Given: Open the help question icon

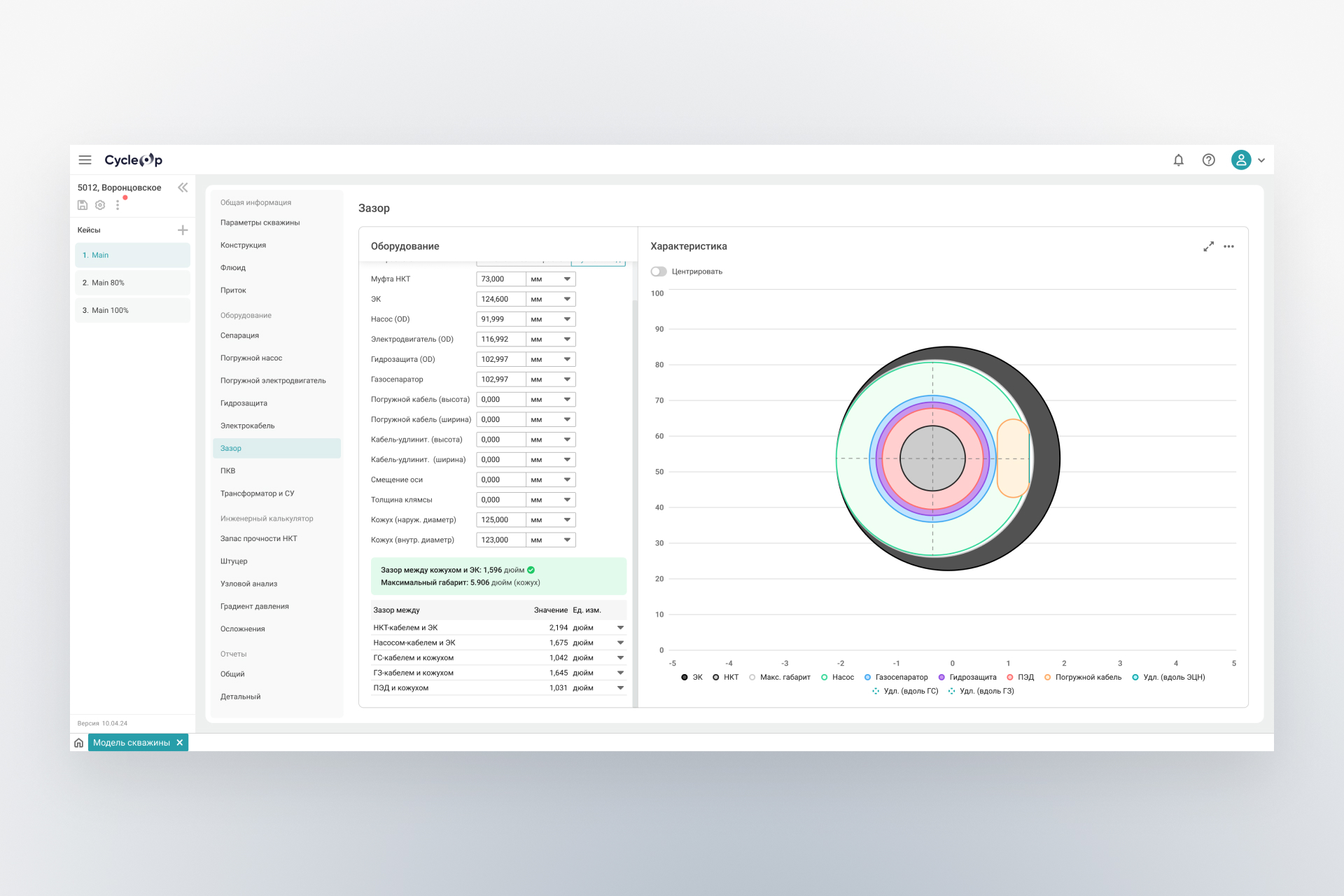Looking at the screenshot, I should [1208, 160].
